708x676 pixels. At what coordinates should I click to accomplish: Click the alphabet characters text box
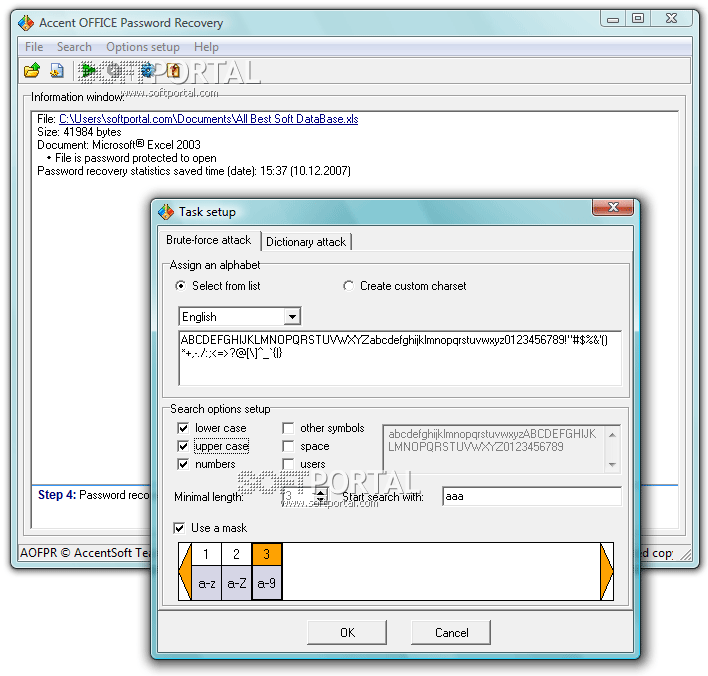[400, 359]
